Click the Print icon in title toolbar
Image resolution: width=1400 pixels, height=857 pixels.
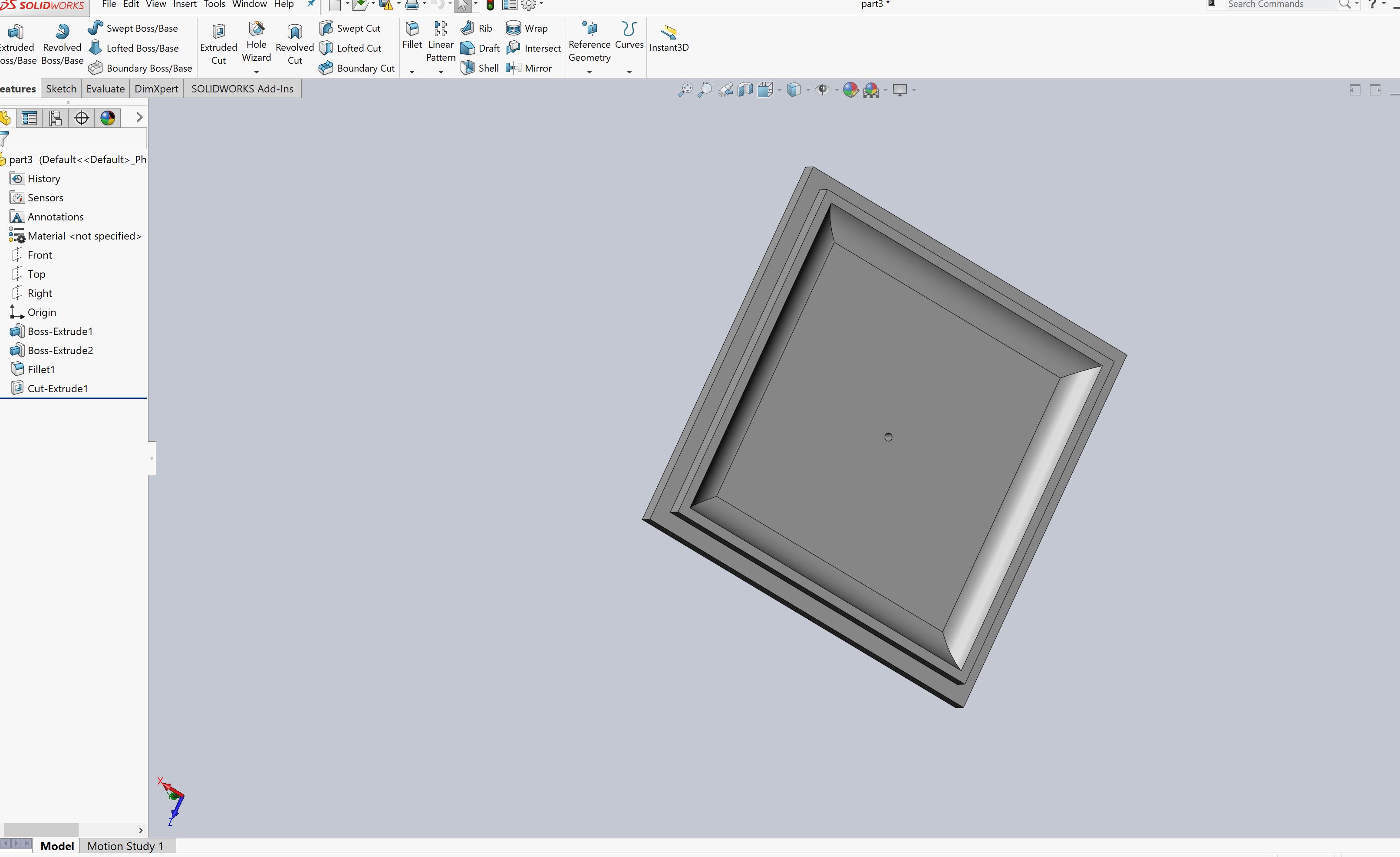pos(412,5)
